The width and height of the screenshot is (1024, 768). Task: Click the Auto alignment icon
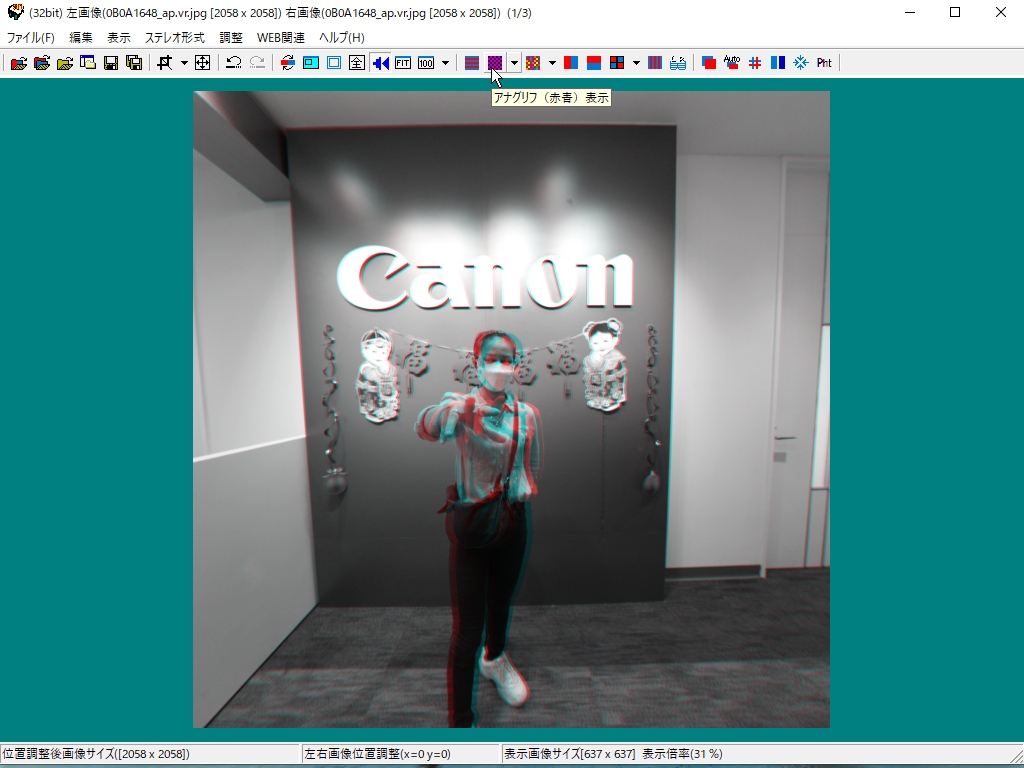coord(731,63)
